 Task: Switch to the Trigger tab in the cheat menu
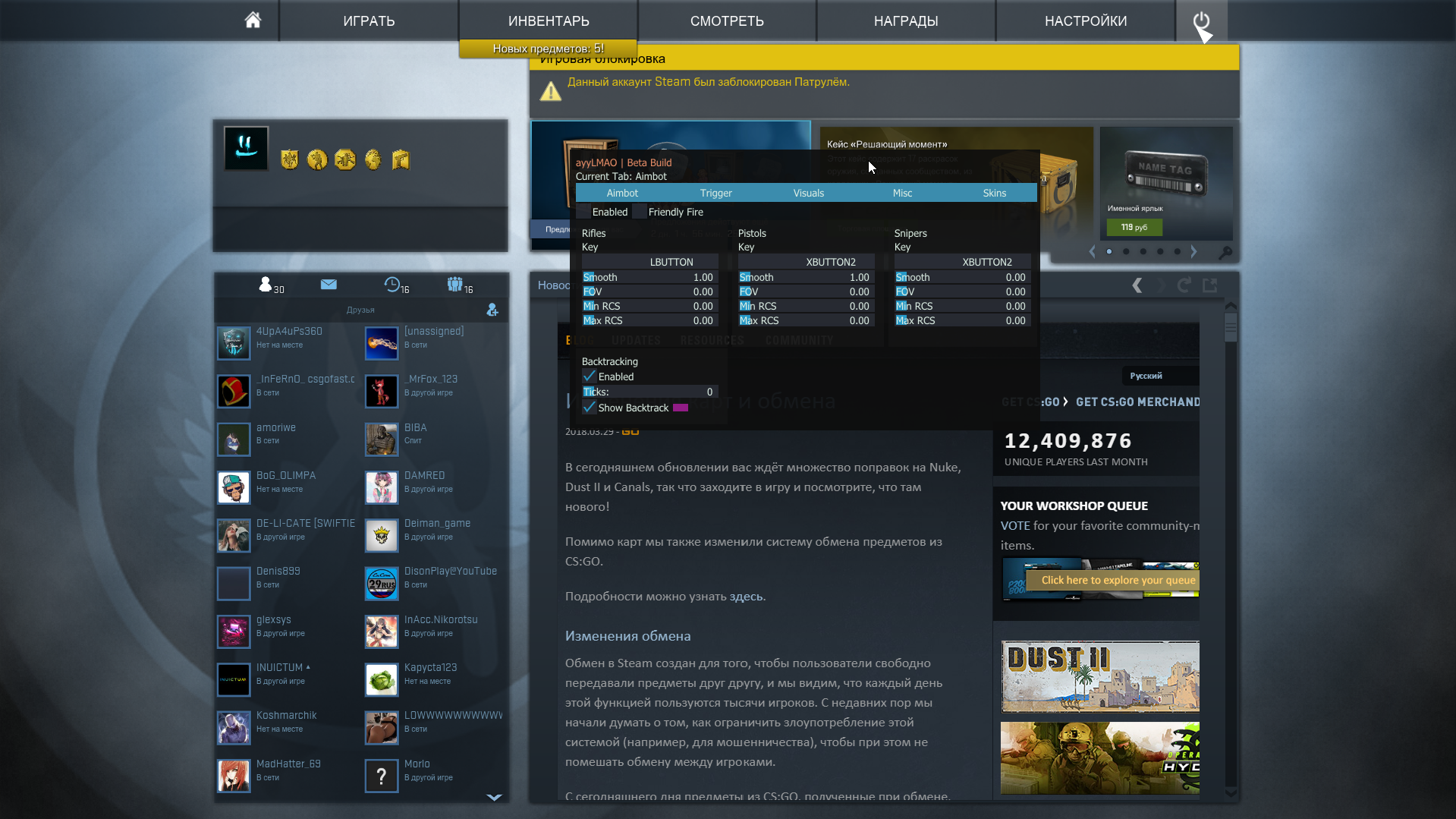click(x=715, y=193)
